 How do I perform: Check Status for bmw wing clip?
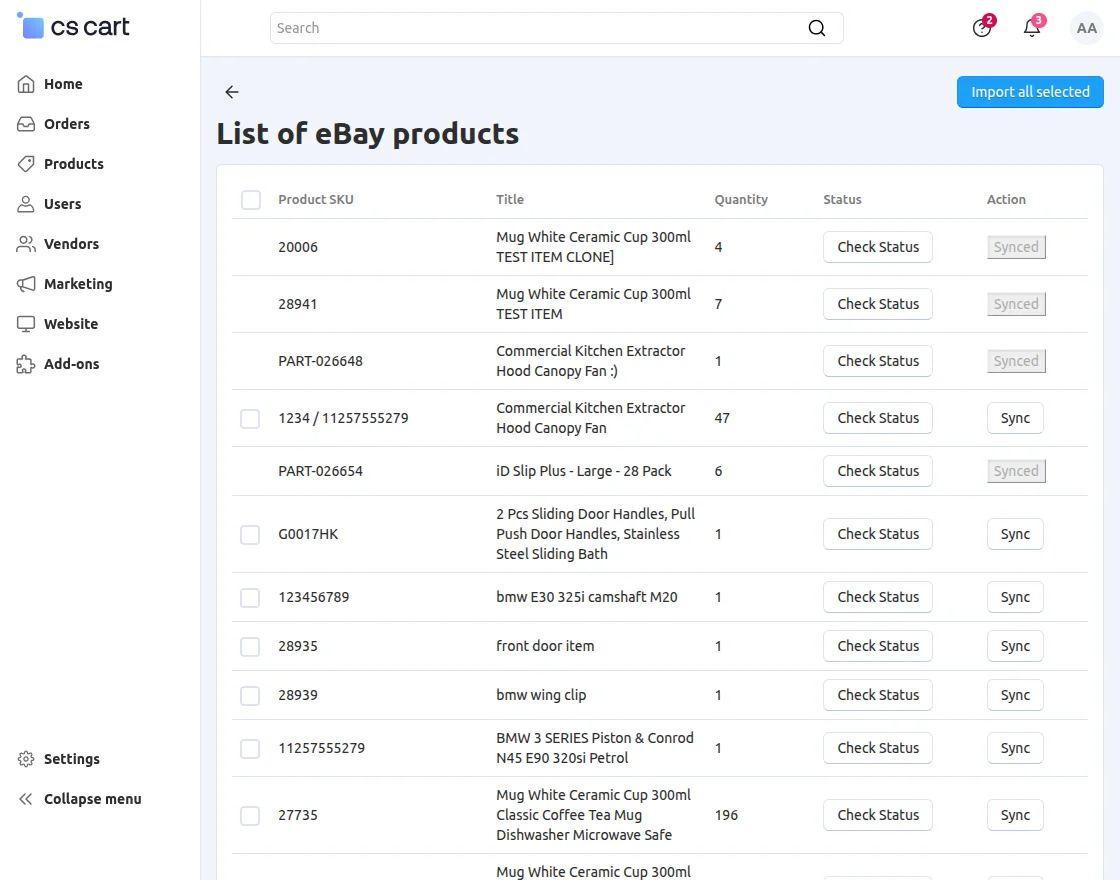(x=877, y=695)
